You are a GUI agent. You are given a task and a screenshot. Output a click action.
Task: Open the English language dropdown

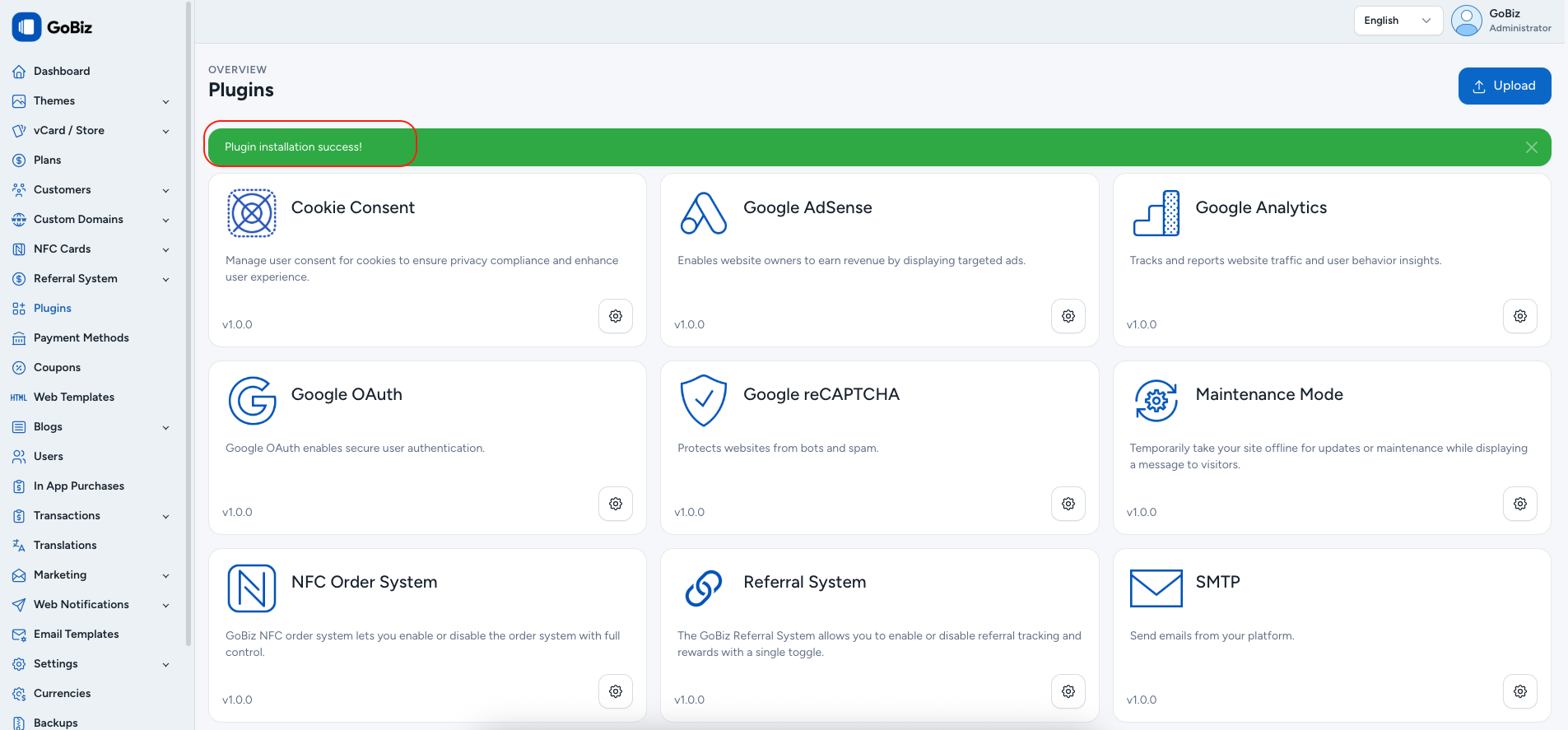tap(1397, 21)
